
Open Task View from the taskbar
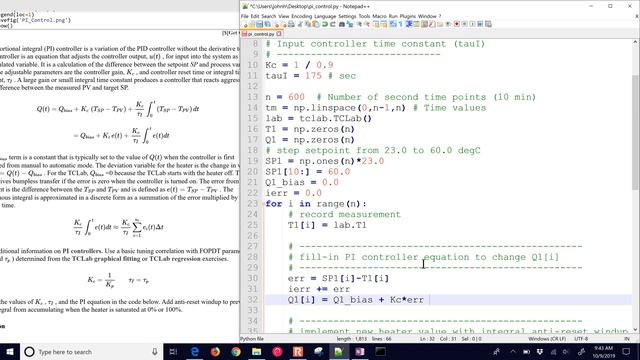click(173, 351)
